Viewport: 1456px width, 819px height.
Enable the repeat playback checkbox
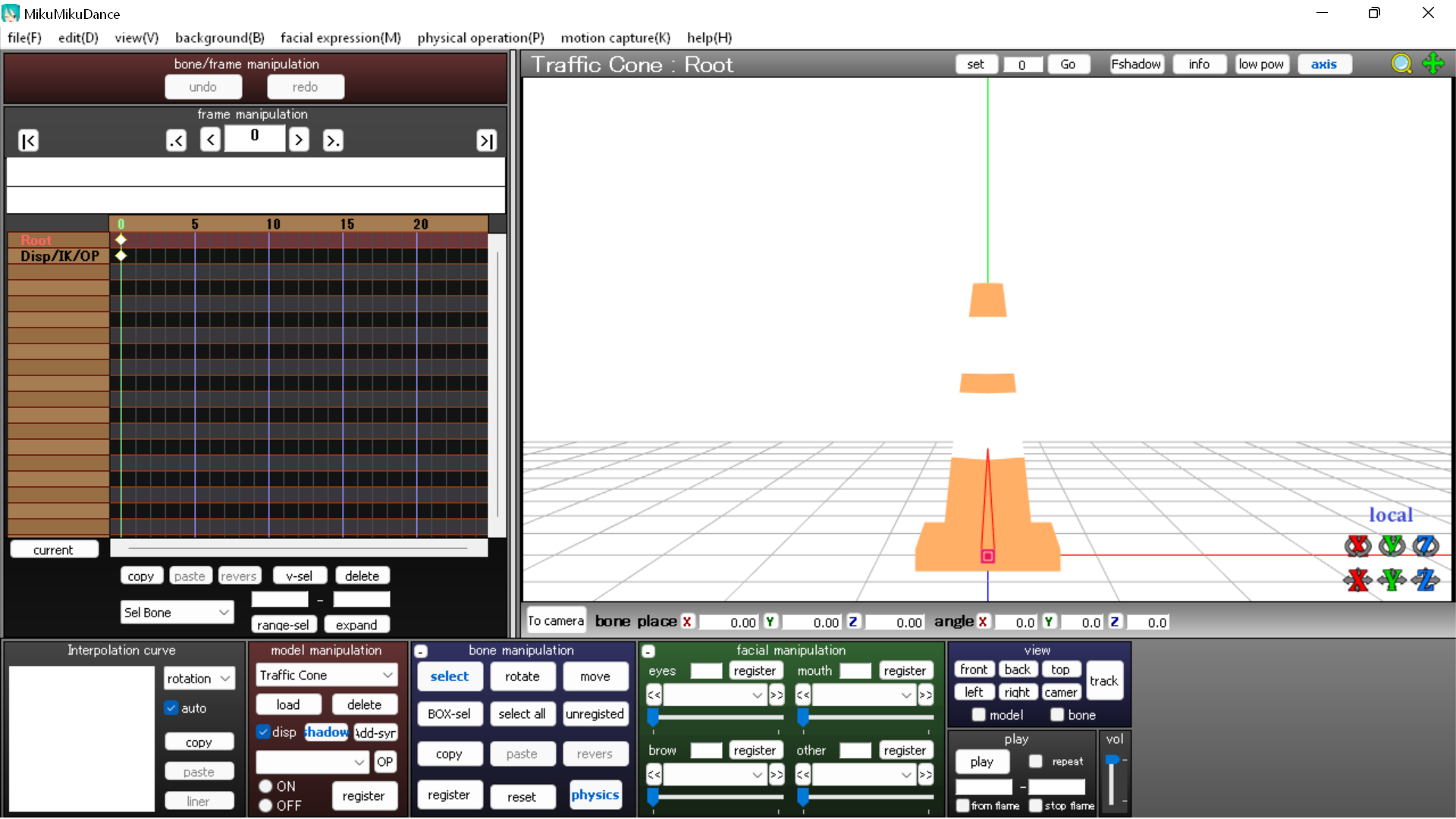[x=1036, y=761]
